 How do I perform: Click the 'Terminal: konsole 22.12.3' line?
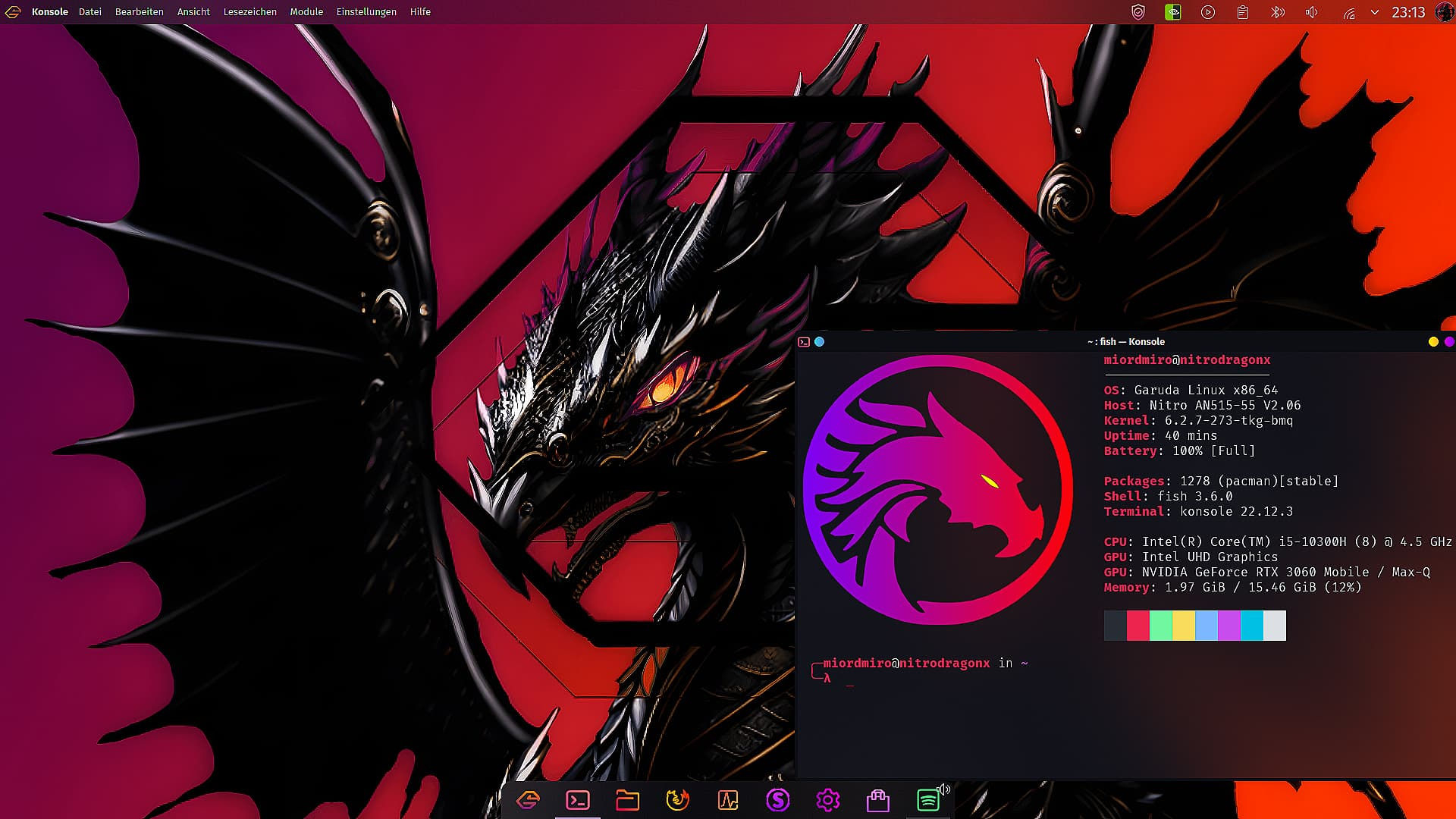[x=1198, y=511]
